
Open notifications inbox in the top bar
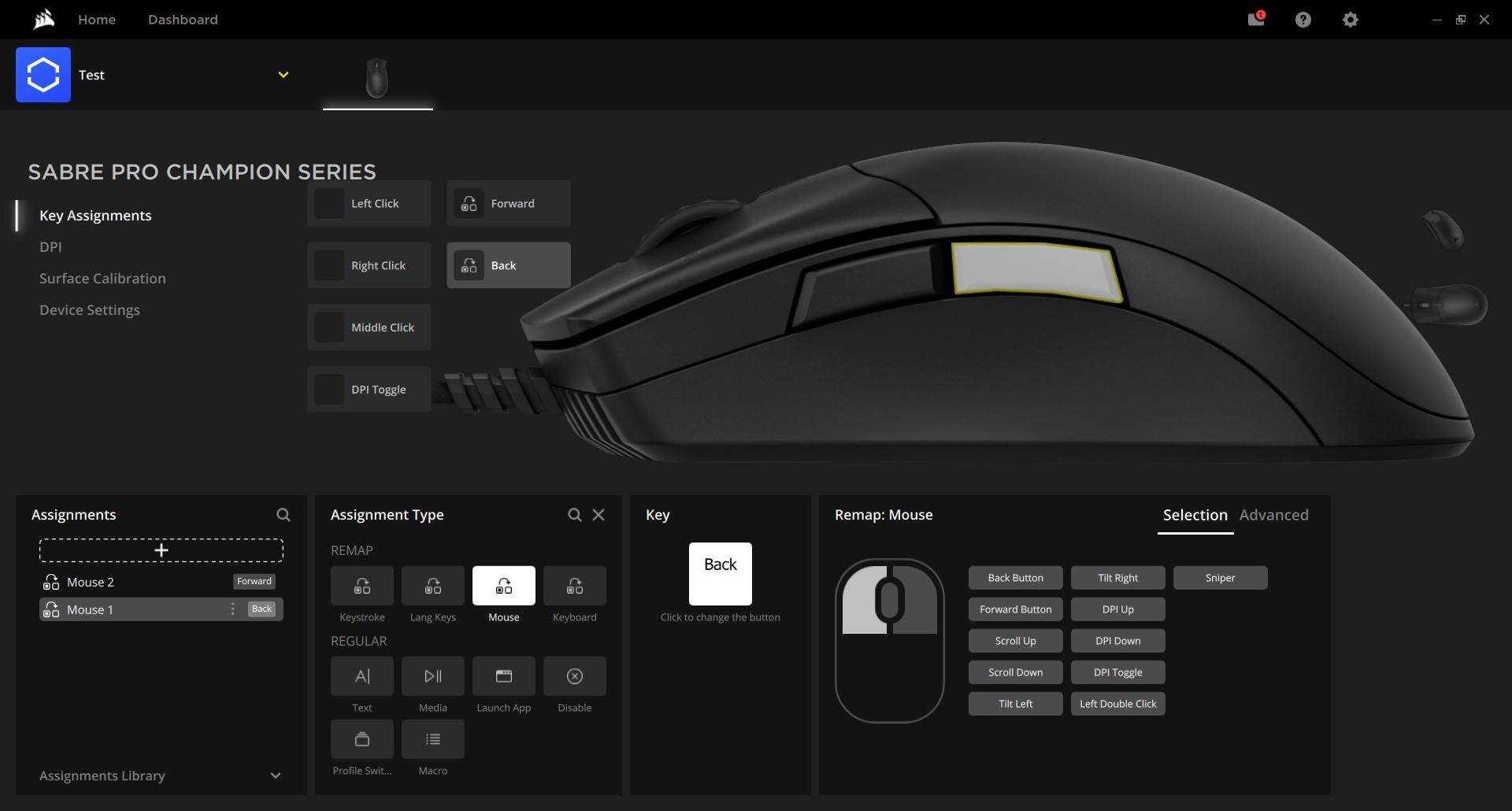coord(1255,20)
